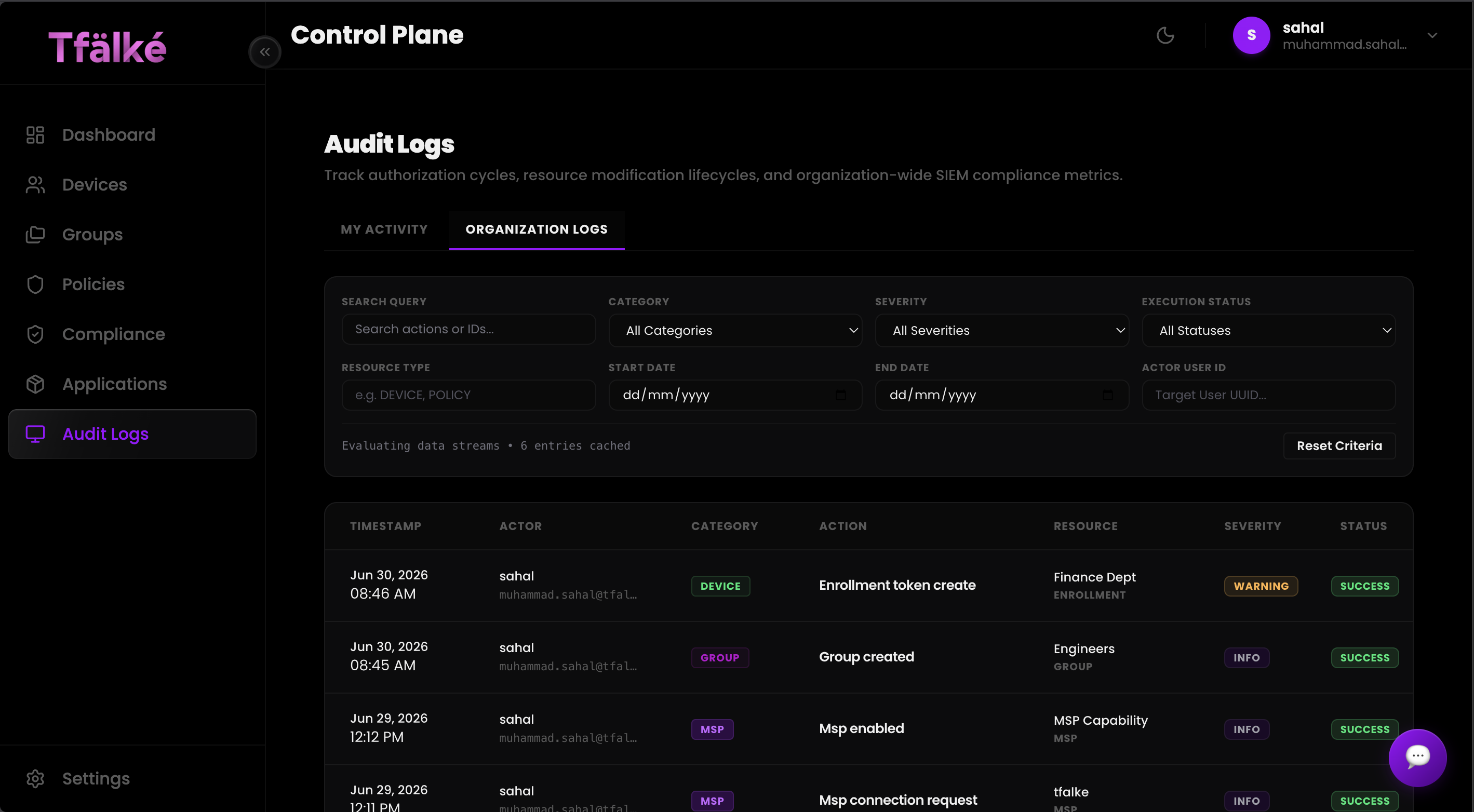
Task: Click the Category column header
Action: pos(725,526)
